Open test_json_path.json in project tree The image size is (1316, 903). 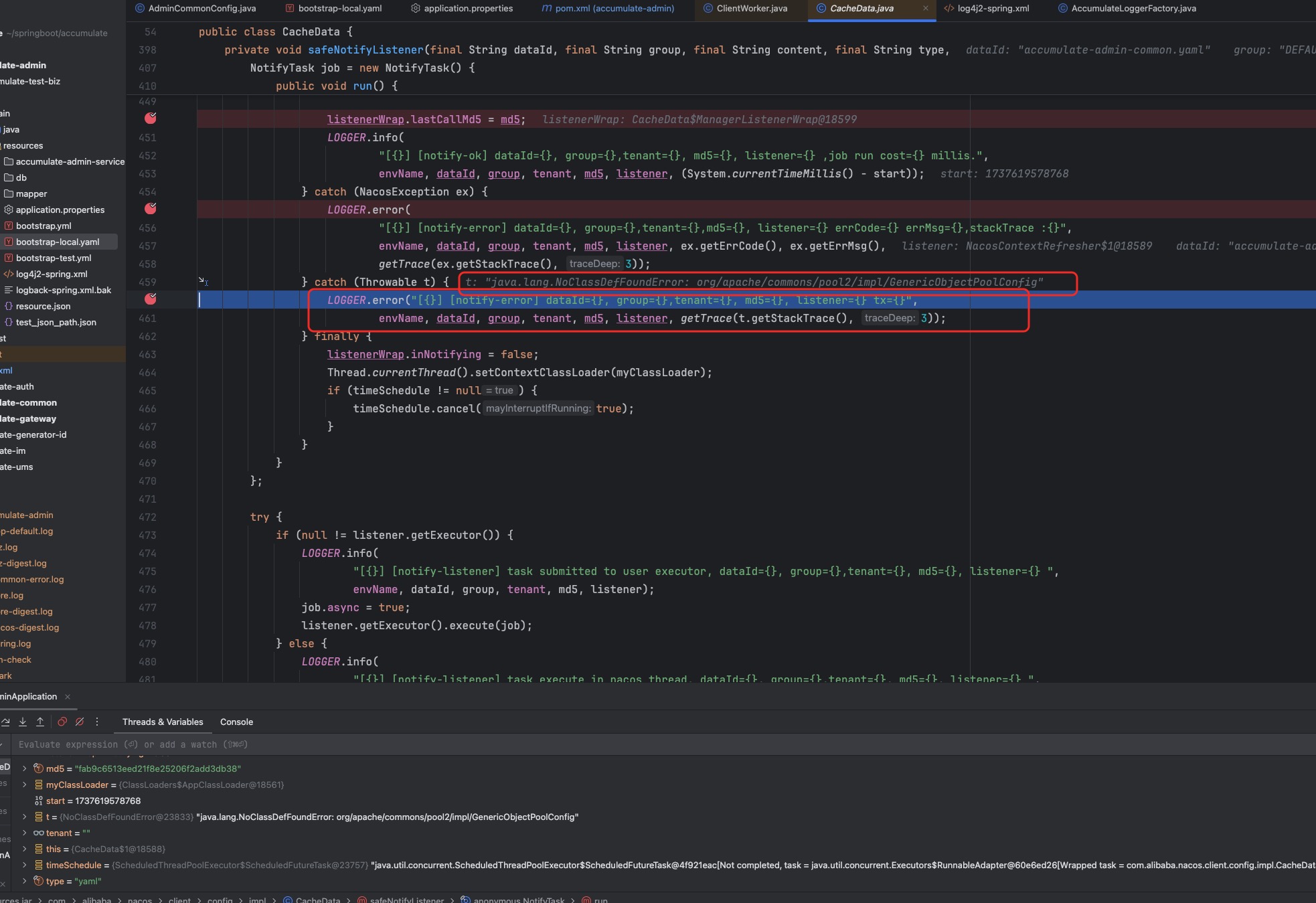pos(50,322)
